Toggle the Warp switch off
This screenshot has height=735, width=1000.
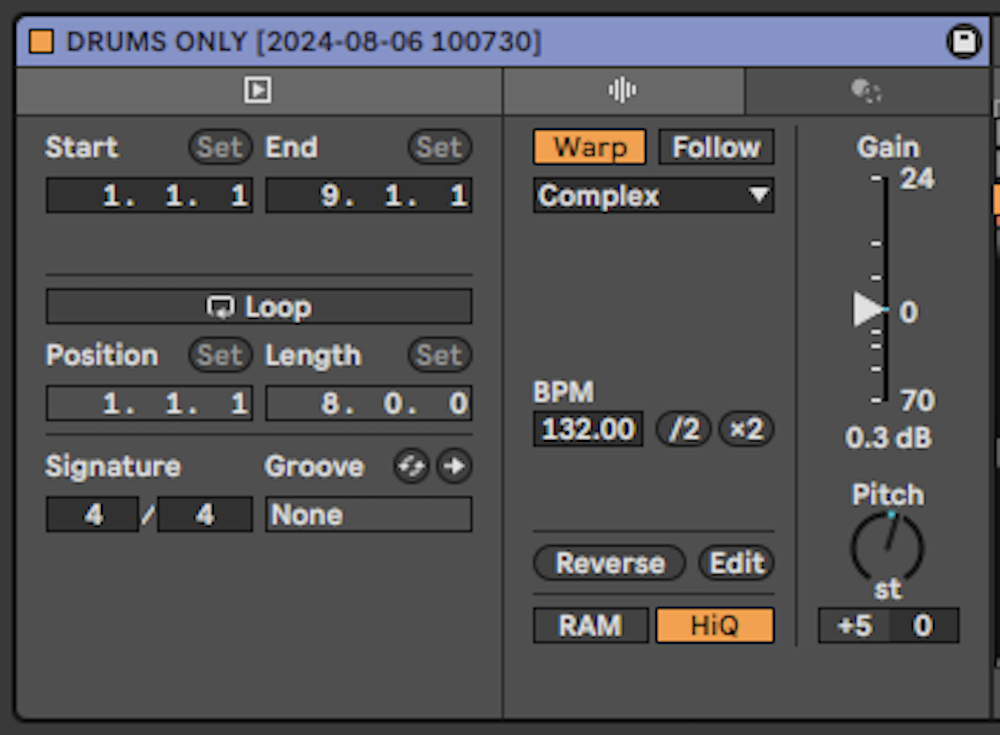coord(590,147)
